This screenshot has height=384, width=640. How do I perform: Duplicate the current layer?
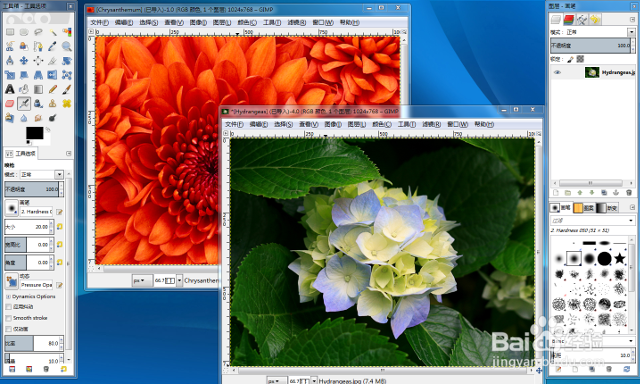tap(604, 193)
